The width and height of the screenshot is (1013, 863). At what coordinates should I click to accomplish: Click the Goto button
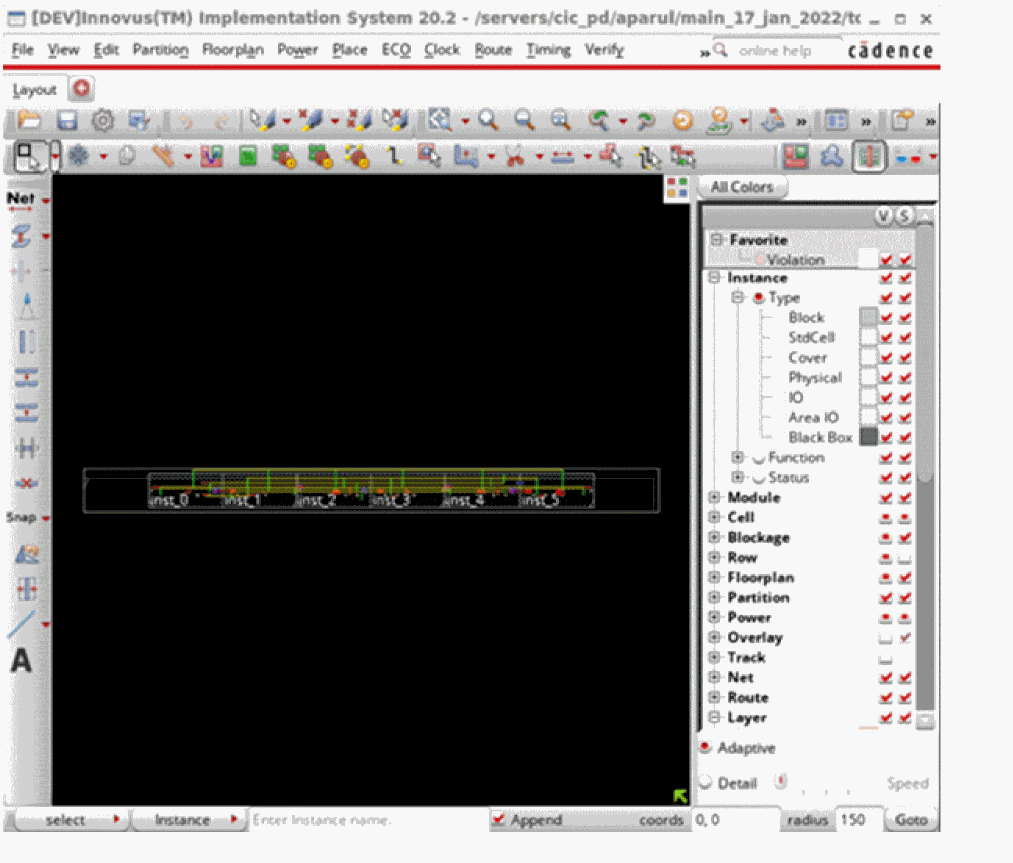point(911,820)
